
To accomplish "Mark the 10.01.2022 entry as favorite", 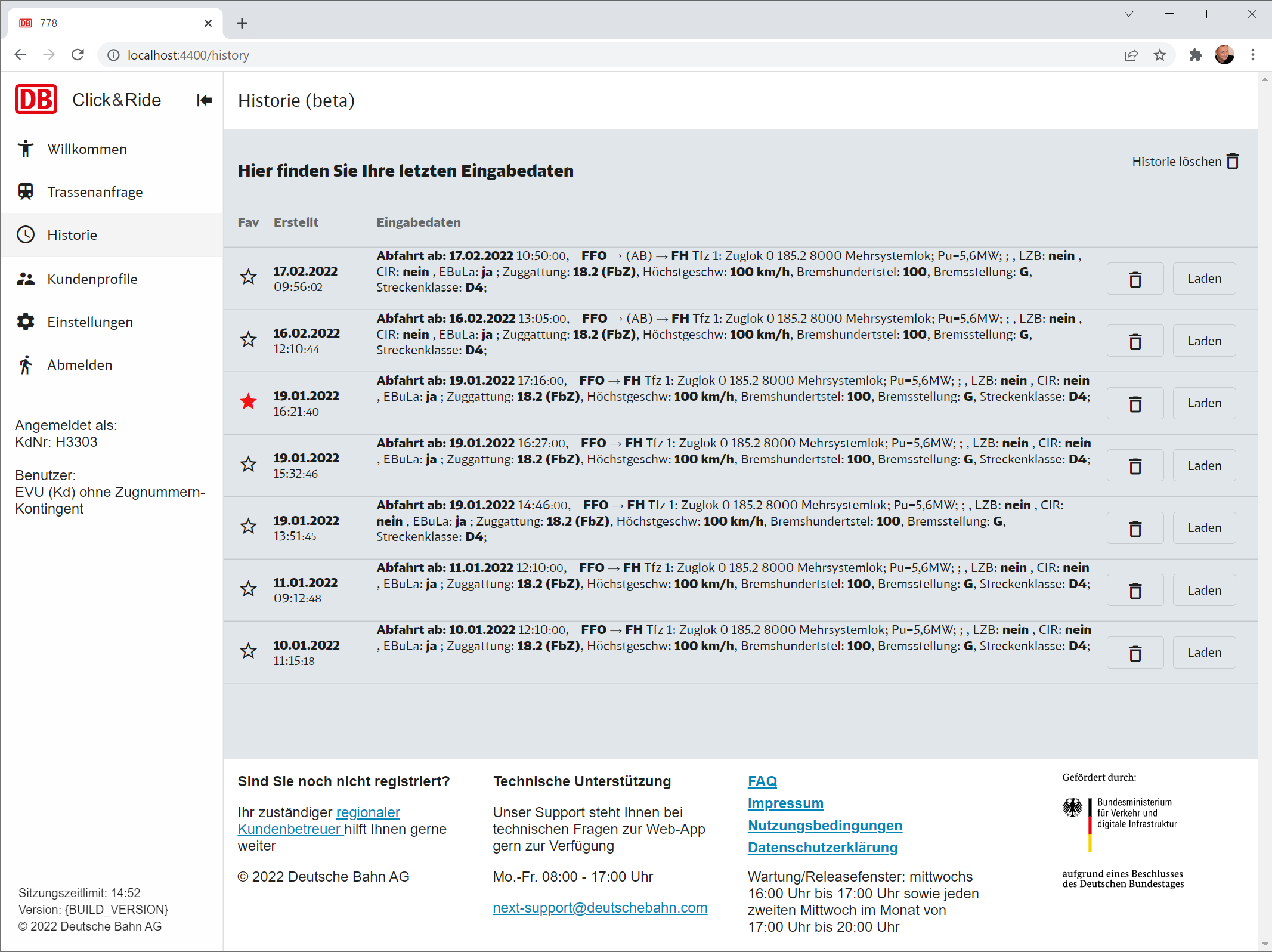I will click(x=249, y=651).
